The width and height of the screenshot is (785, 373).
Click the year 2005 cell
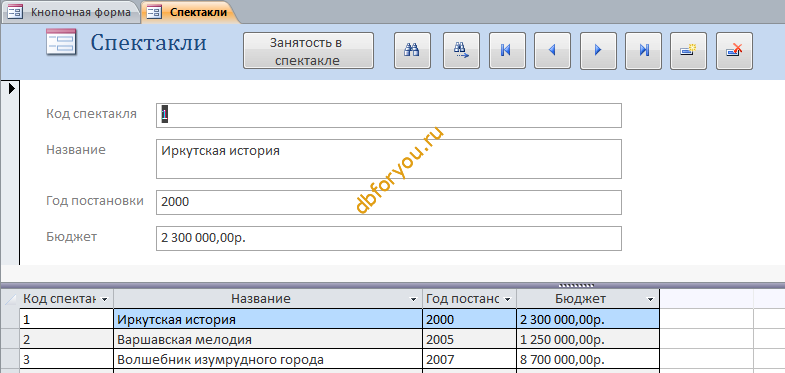tap(470, 339)
